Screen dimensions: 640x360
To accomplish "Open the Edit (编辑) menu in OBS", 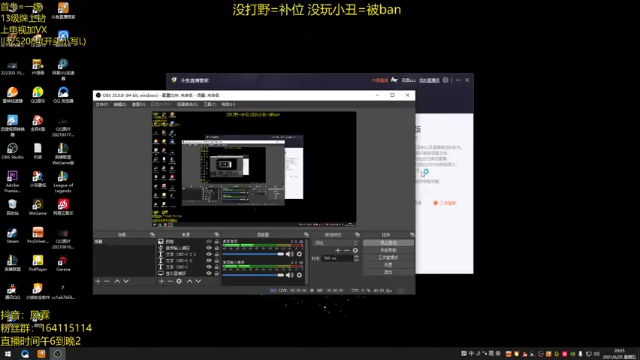I will (x=120, y=104).
